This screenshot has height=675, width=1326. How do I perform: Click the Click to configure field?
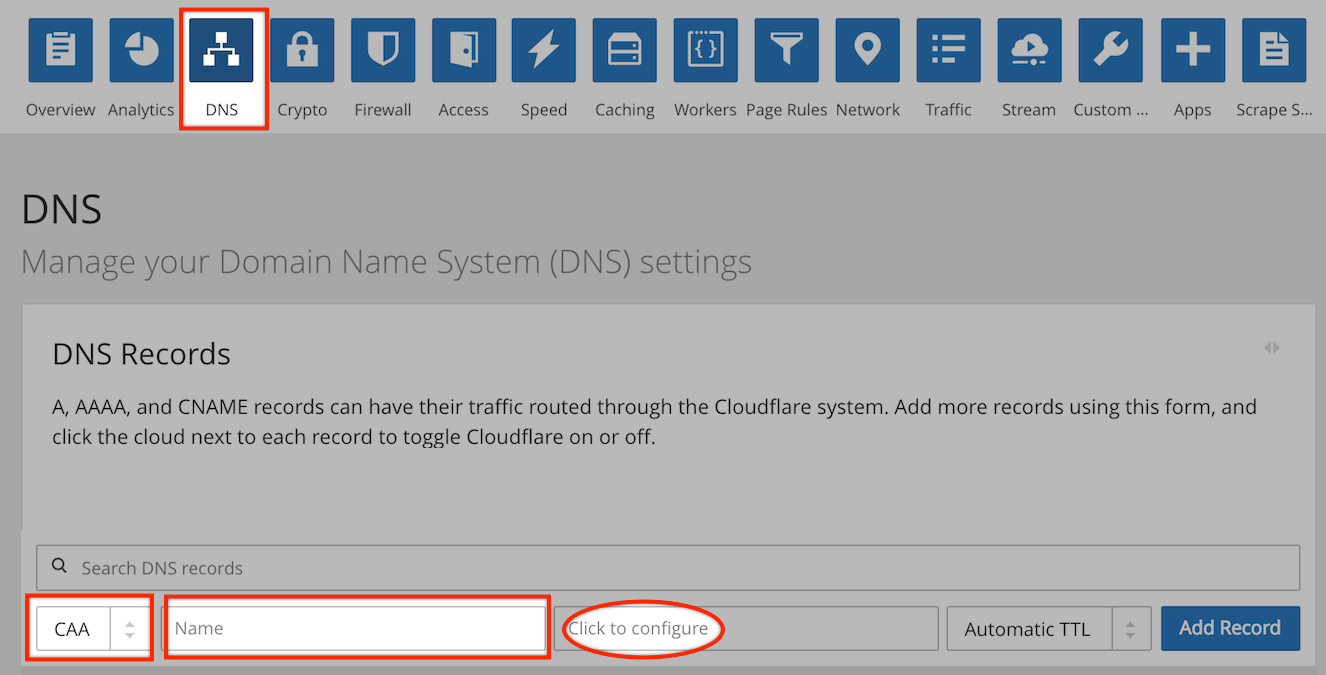click(x=746, y=628)
